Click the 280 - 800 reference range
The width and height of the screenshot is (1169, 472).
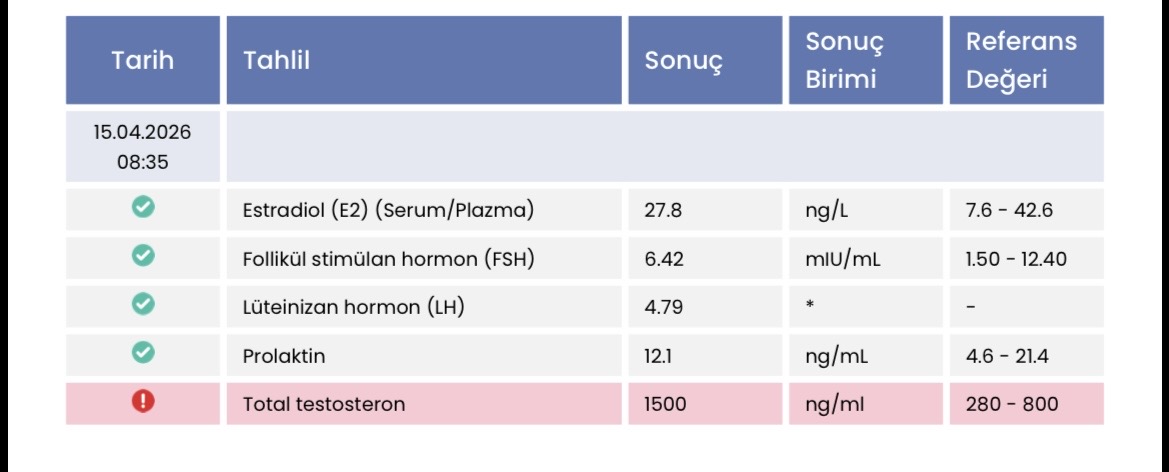[x=1012, y=404]
